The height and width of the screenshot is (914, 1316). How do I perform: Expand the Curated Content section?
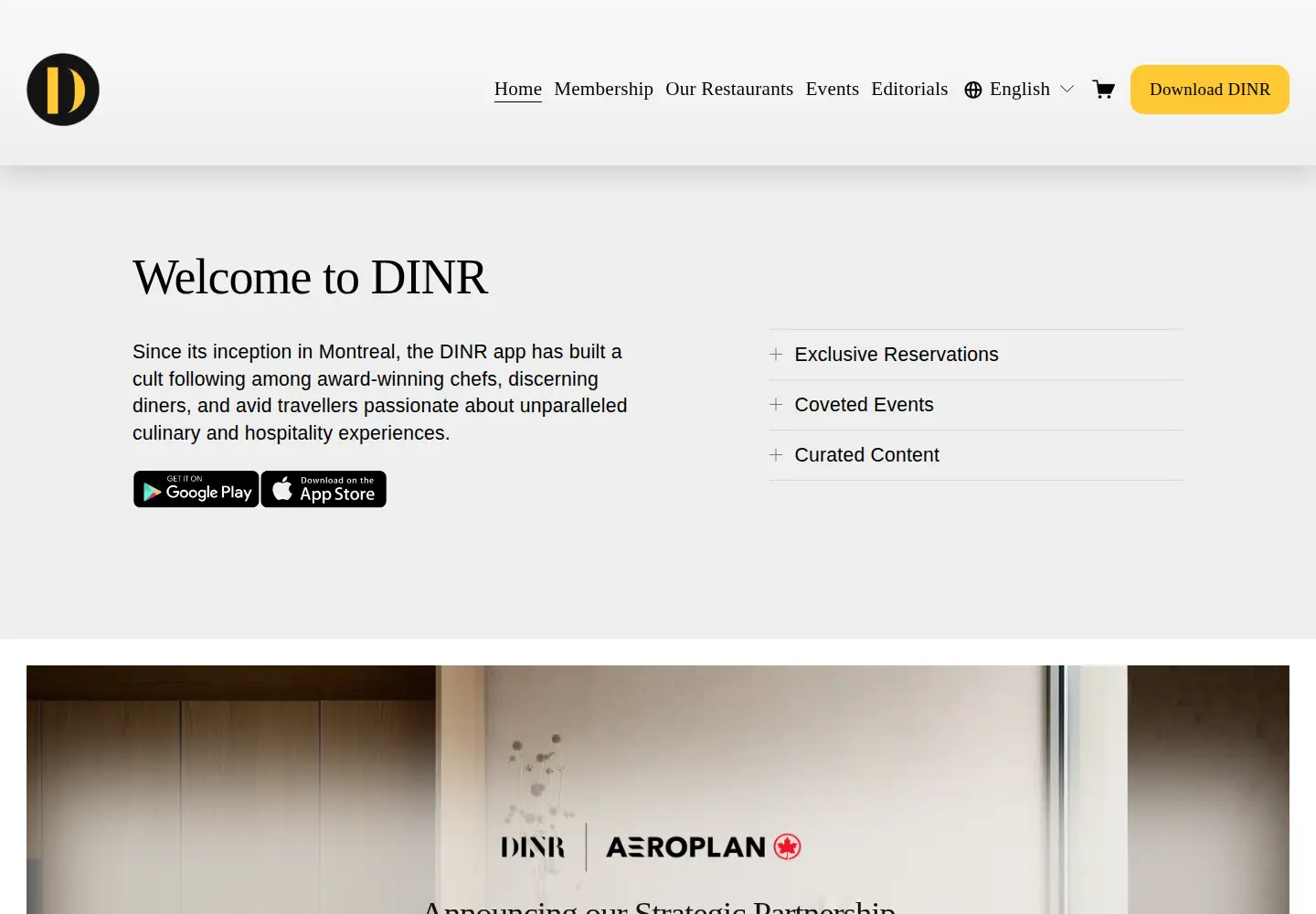pos(976,455)
